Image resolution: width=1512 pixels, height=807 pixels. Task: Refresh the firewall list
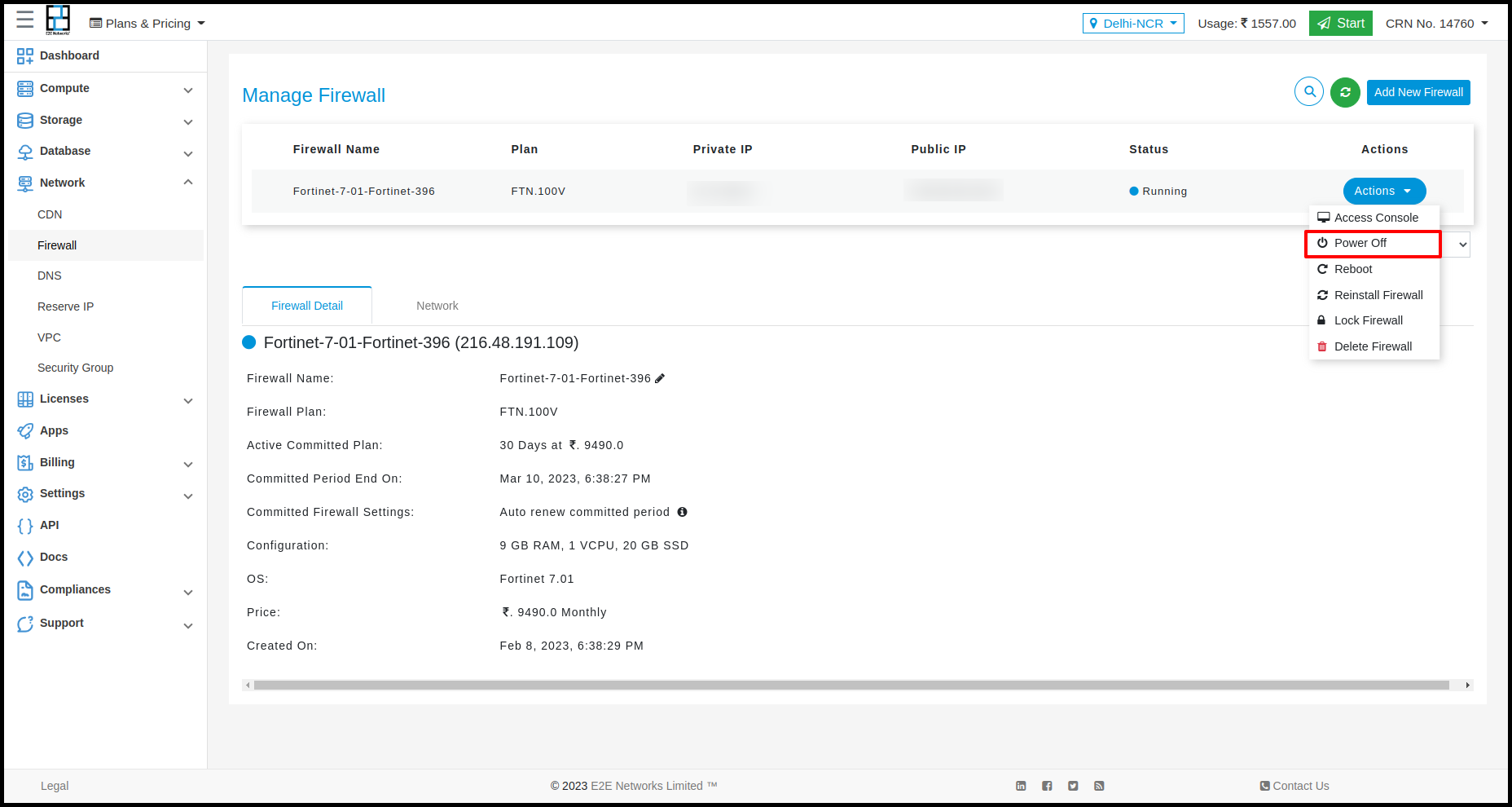click(1346, 92)
